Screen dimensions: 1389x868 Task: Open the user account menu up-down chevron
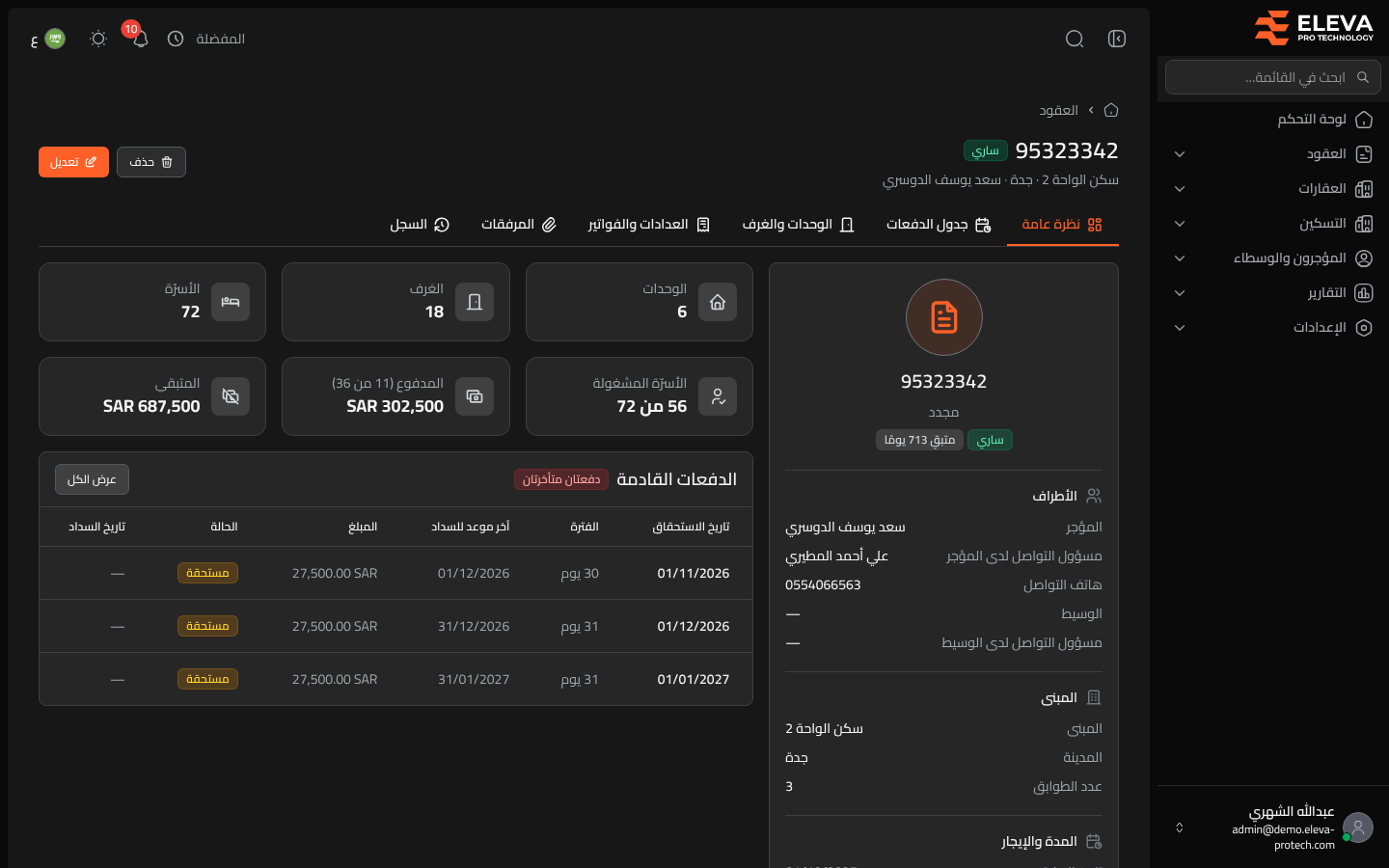(x=1179, y=827)
